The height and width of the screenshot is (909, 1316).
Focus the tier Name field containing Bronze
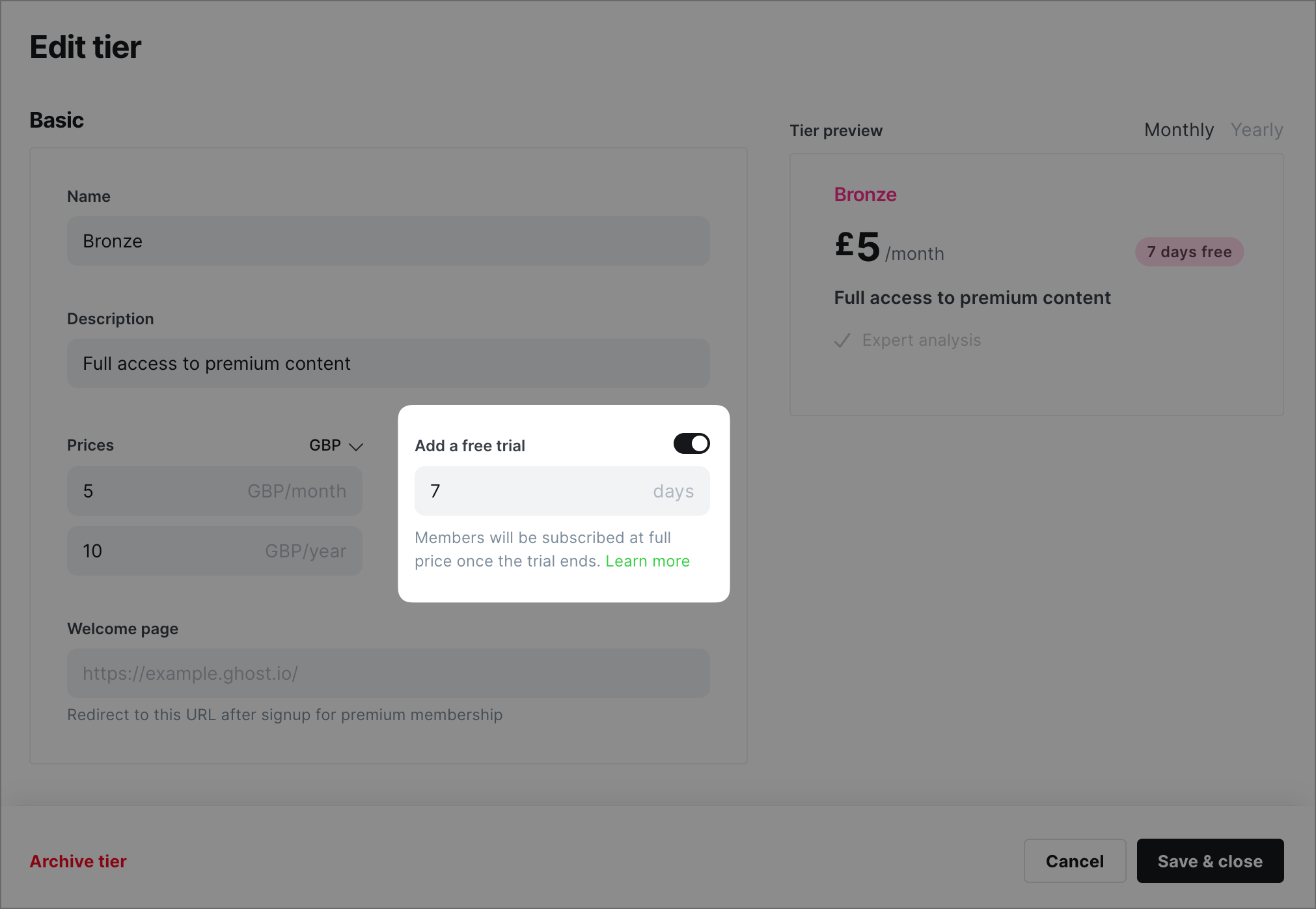point(388,241)
